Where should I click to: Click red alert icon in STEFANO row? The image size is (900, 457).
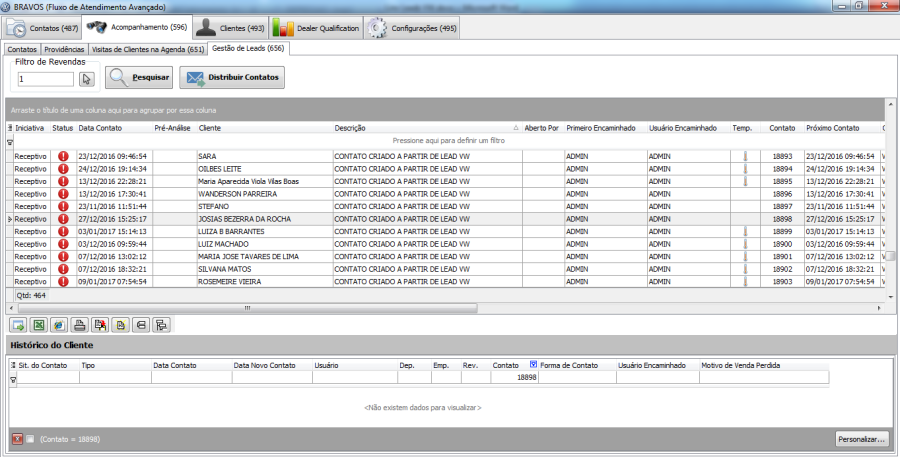click(x=63, y=206)
